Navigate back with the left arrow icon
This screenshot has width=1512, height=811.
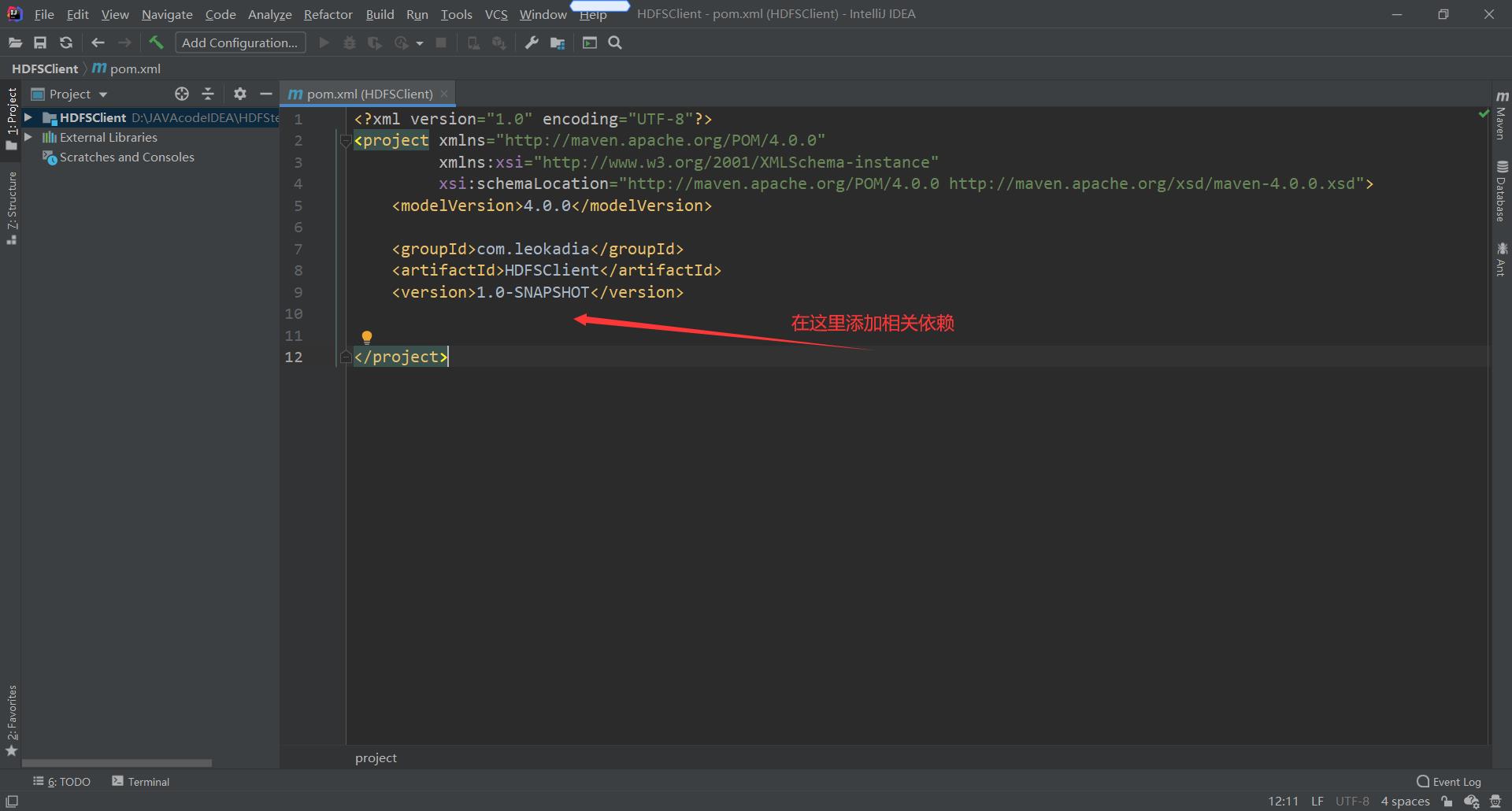click(x=98, y=43)
